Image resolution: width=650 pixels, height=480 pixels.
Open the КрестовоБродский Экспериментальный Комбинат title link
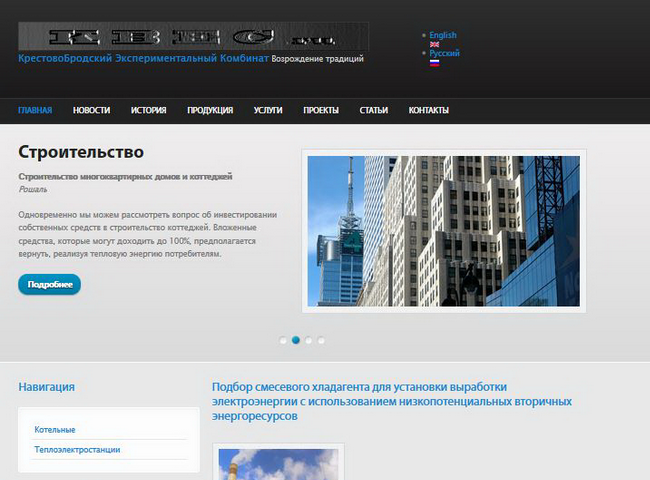tap(143, 58)
